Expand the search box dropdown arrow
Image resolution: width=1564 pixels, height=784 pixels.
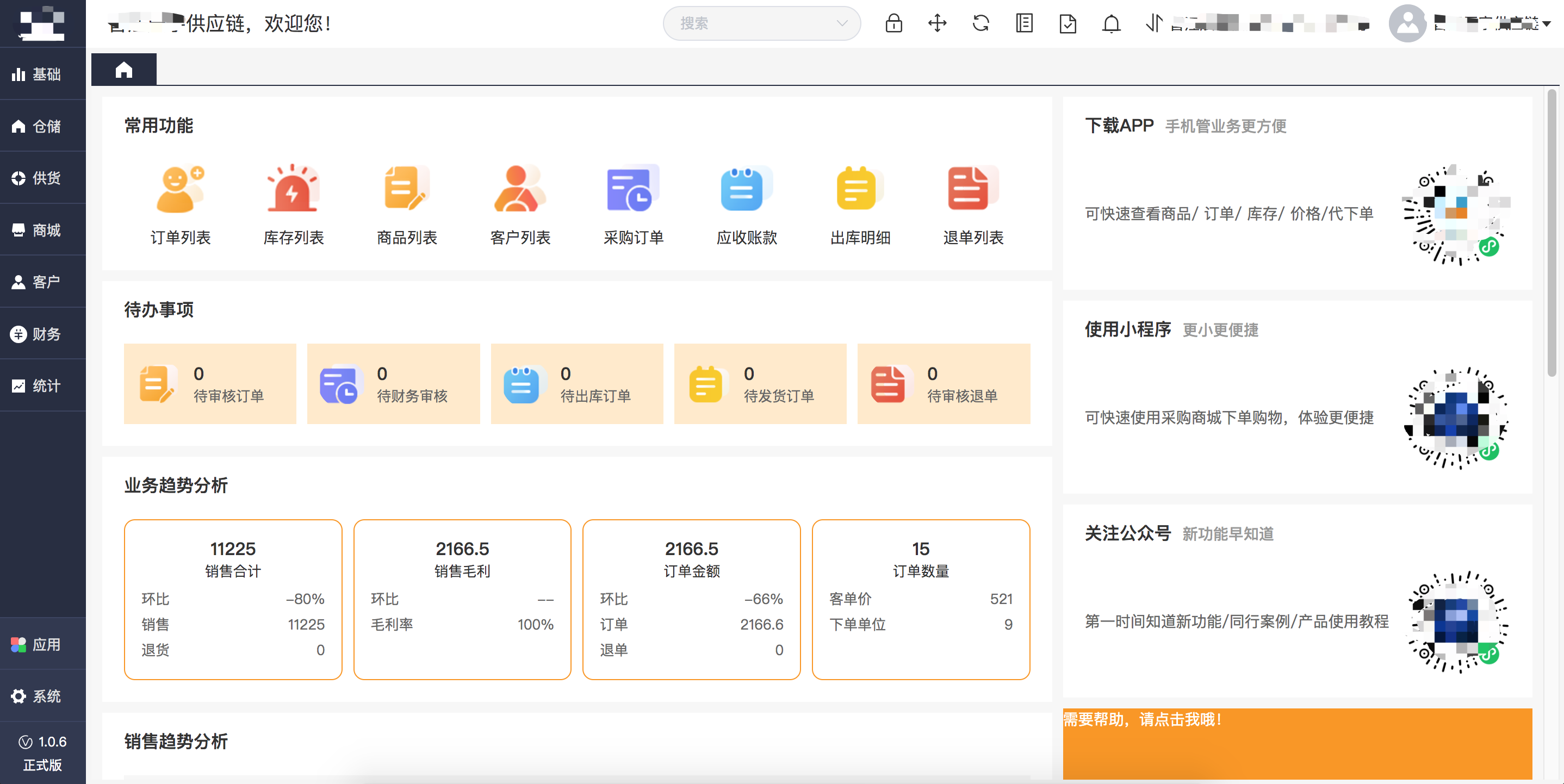tap(842, 24)
